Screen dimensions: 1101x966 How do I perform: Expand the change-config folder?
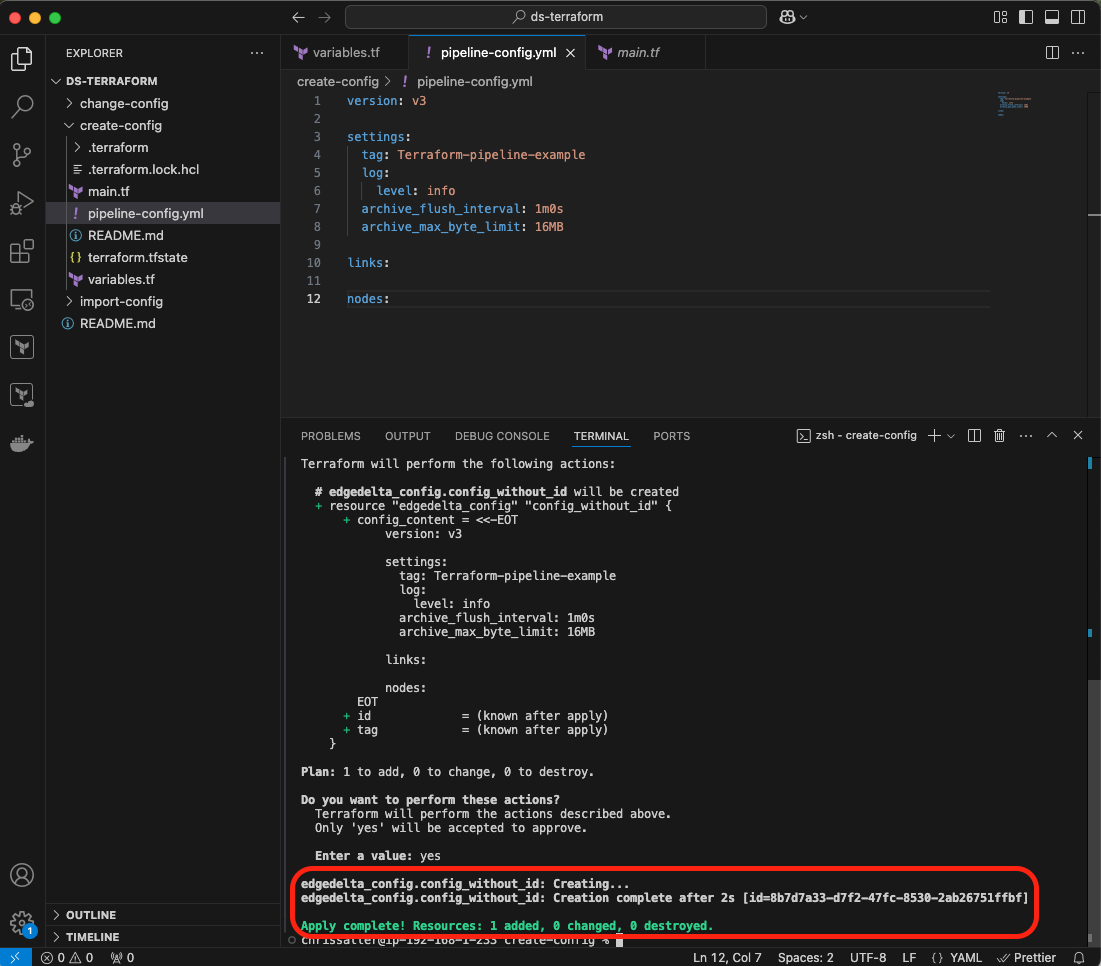click(123, 103)
